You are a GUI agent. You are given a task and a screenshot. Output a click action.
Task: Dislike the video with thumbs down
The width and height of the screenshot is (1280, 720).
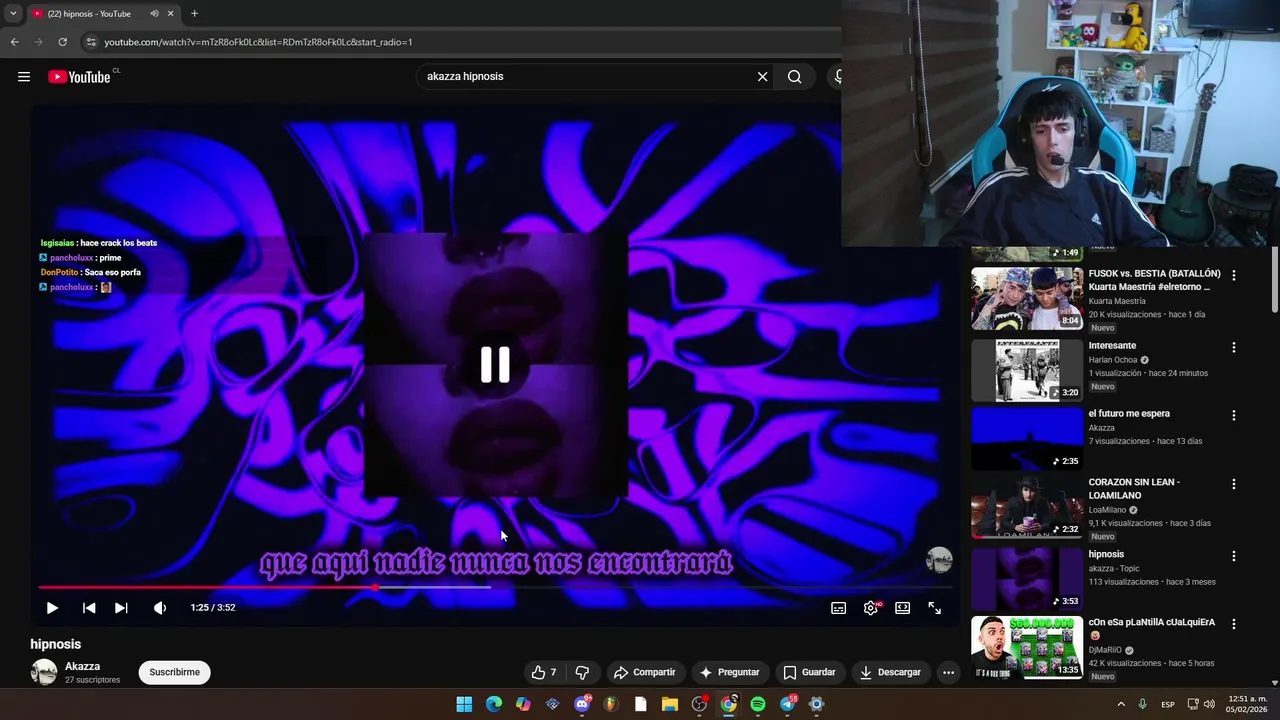(x=582, y=672)
